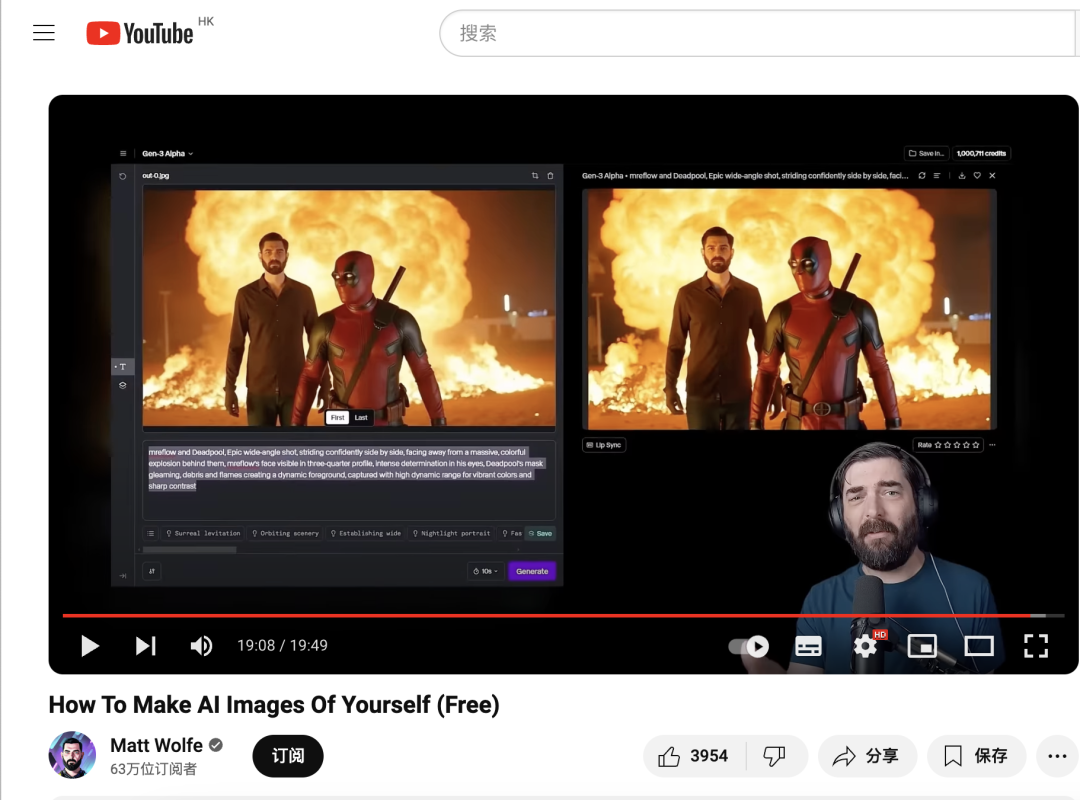1080x800 pixels.
Task: Toggle theater mode
Action: (x=979, y=646)
